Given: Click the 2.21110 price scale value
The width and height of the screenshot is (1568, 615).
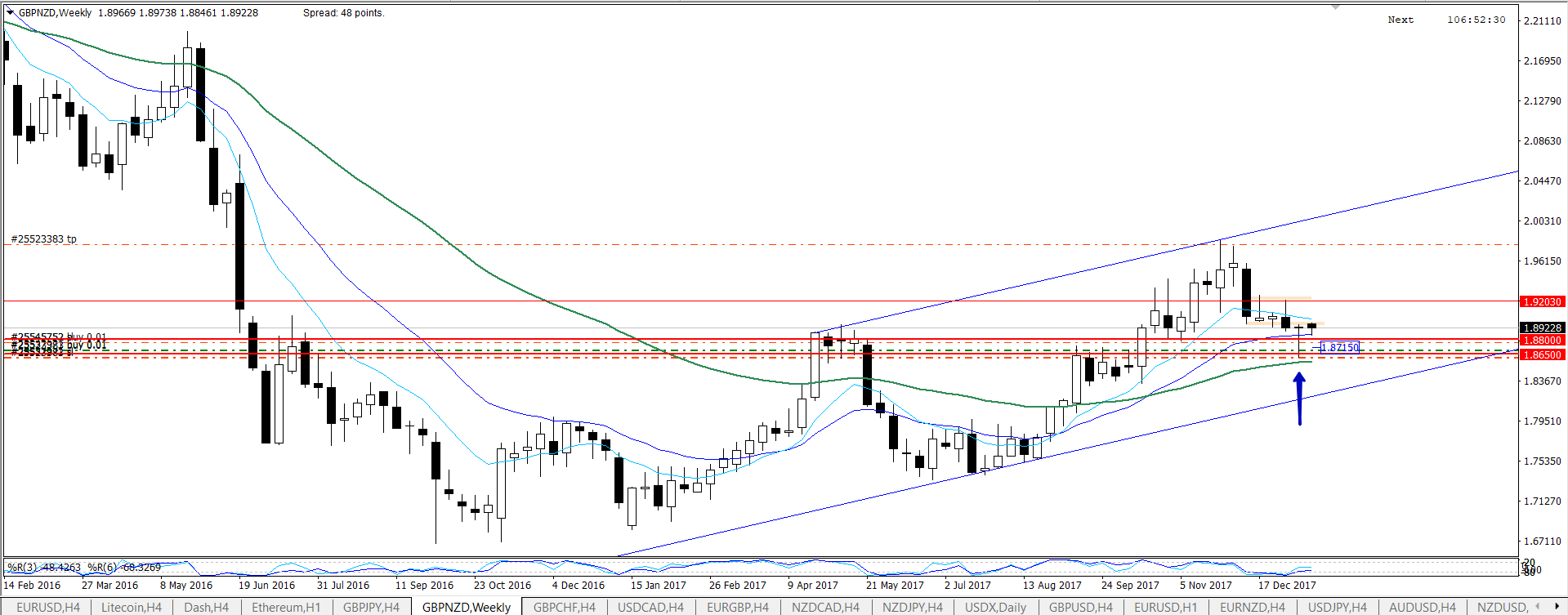Looking at the screenshot, I should [1543, 21].
